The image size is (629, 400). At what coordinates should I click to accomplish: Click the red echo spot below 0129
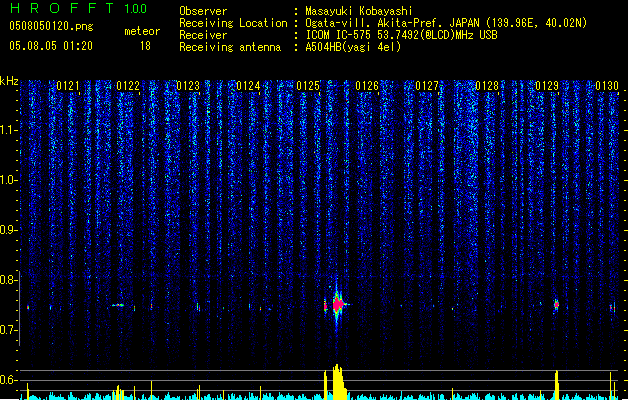pyautogui.click(x=556, y=305)
